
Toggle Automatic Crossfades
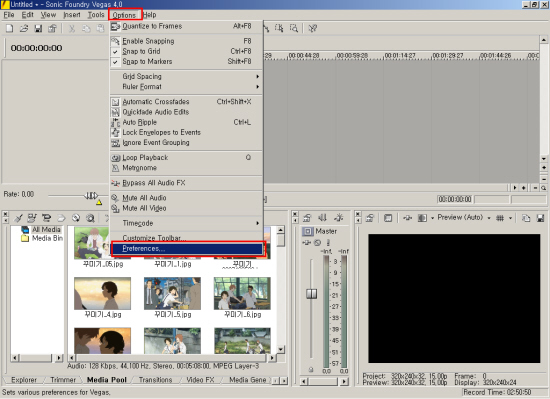[186, 102]
